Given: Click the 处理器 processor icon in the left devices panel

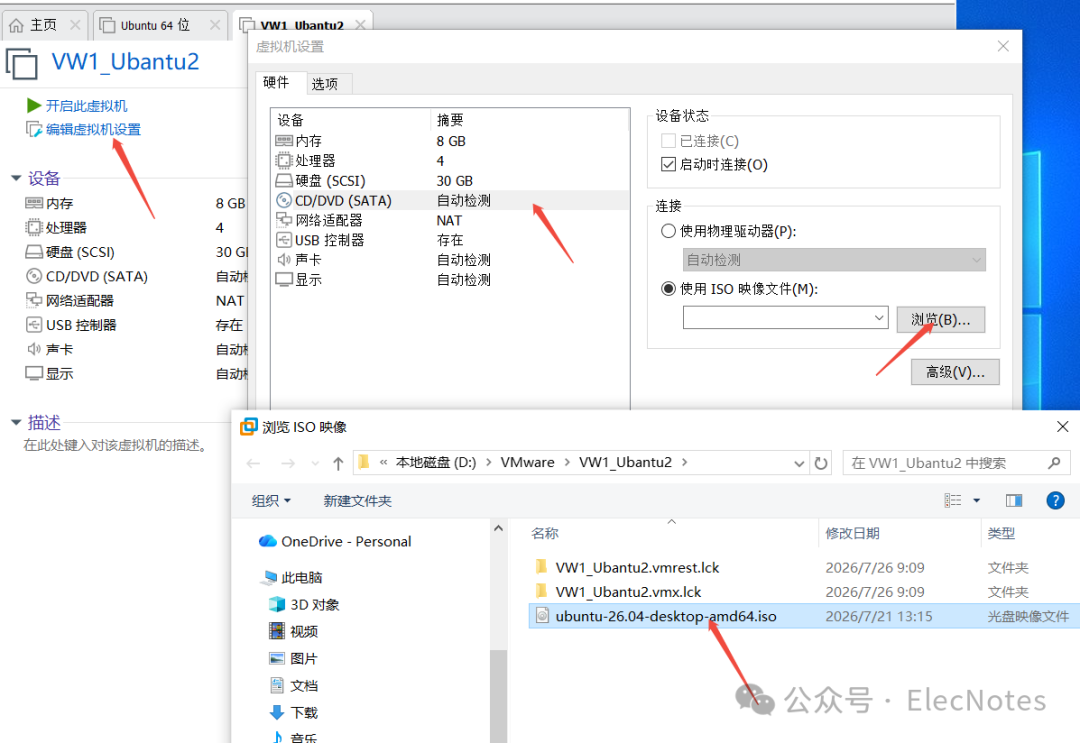Looking at the screenshot, I should pos(34,227).
